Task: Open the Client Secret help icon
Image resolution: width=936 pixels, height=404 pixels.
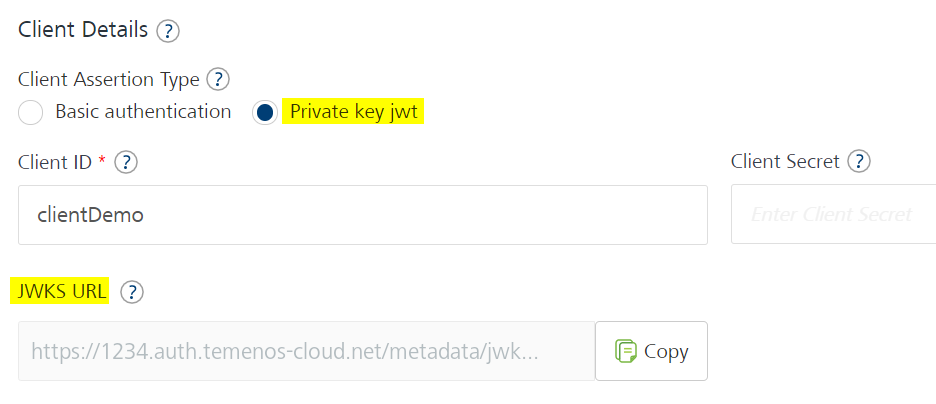Action: pos(859,161)
